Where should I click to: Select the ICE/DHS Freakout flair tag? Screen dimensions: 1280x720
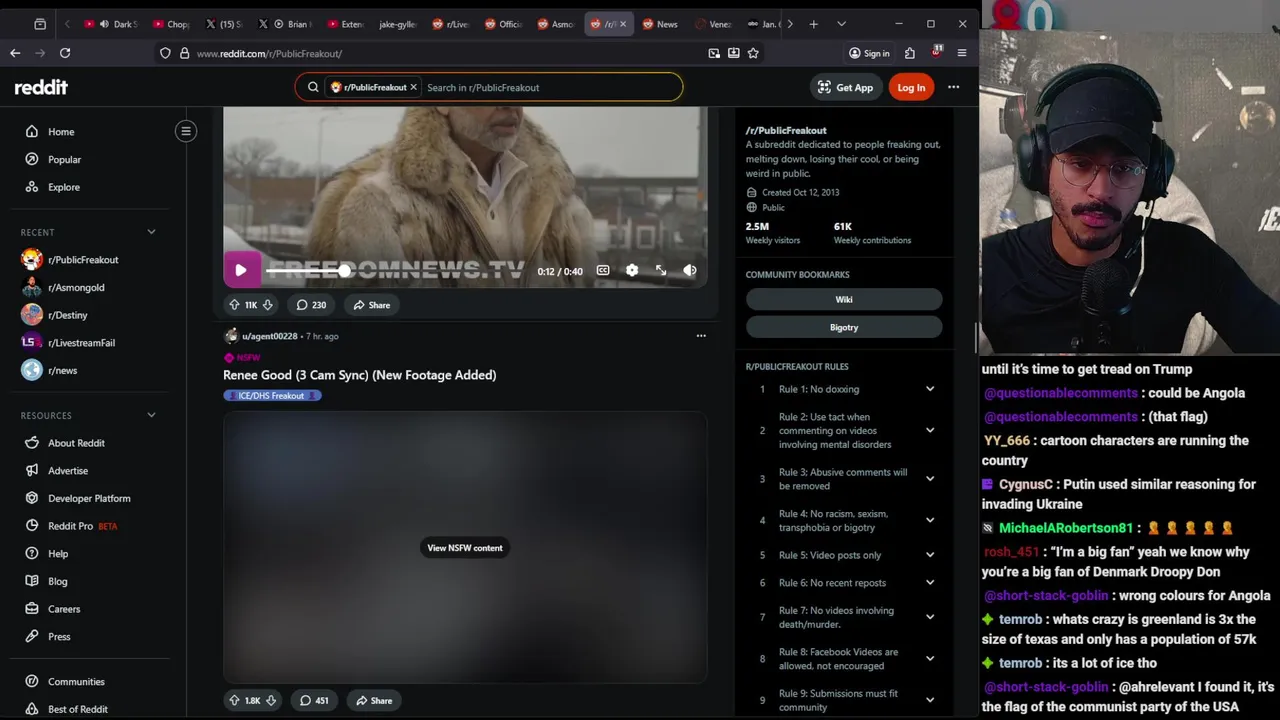[x=272, y=396]
